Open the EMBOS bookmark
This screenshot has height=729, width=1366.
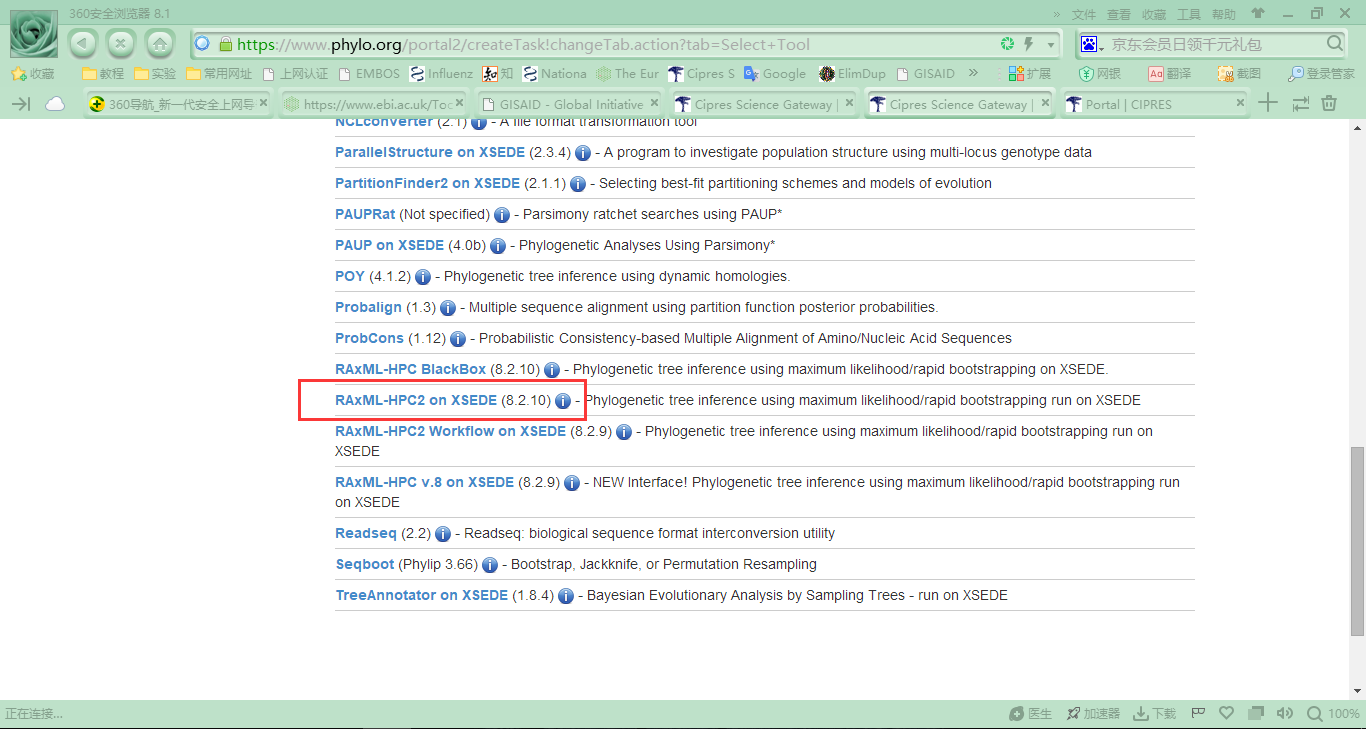[370, 73]
